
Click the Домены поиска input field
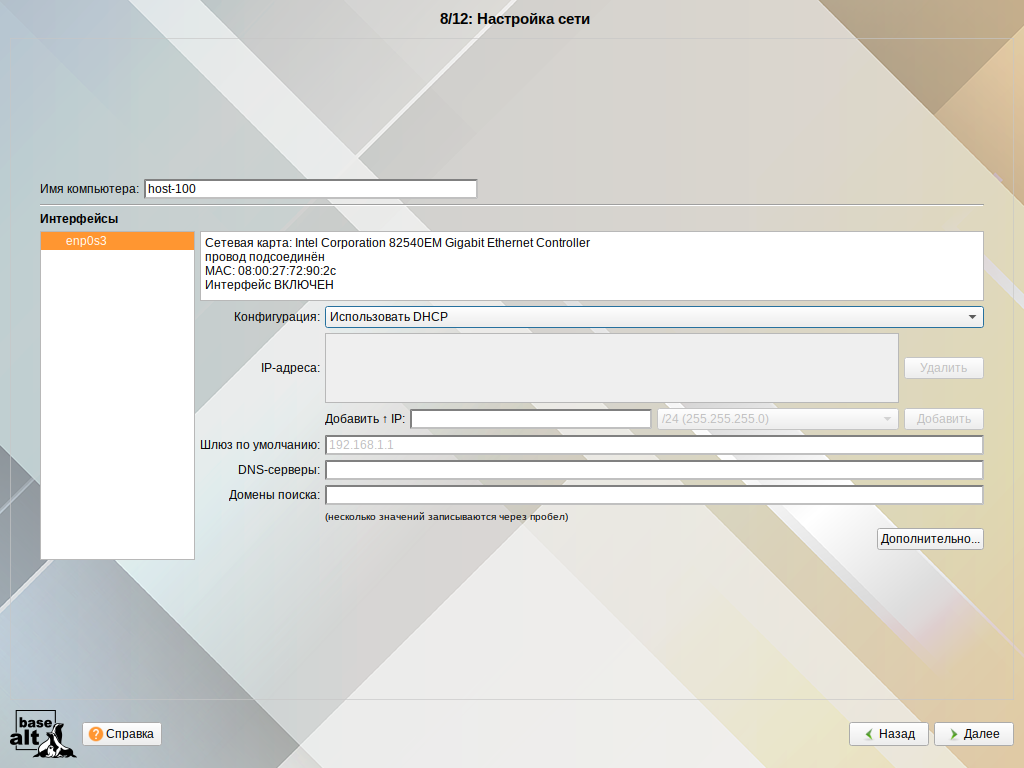point(653,495)
